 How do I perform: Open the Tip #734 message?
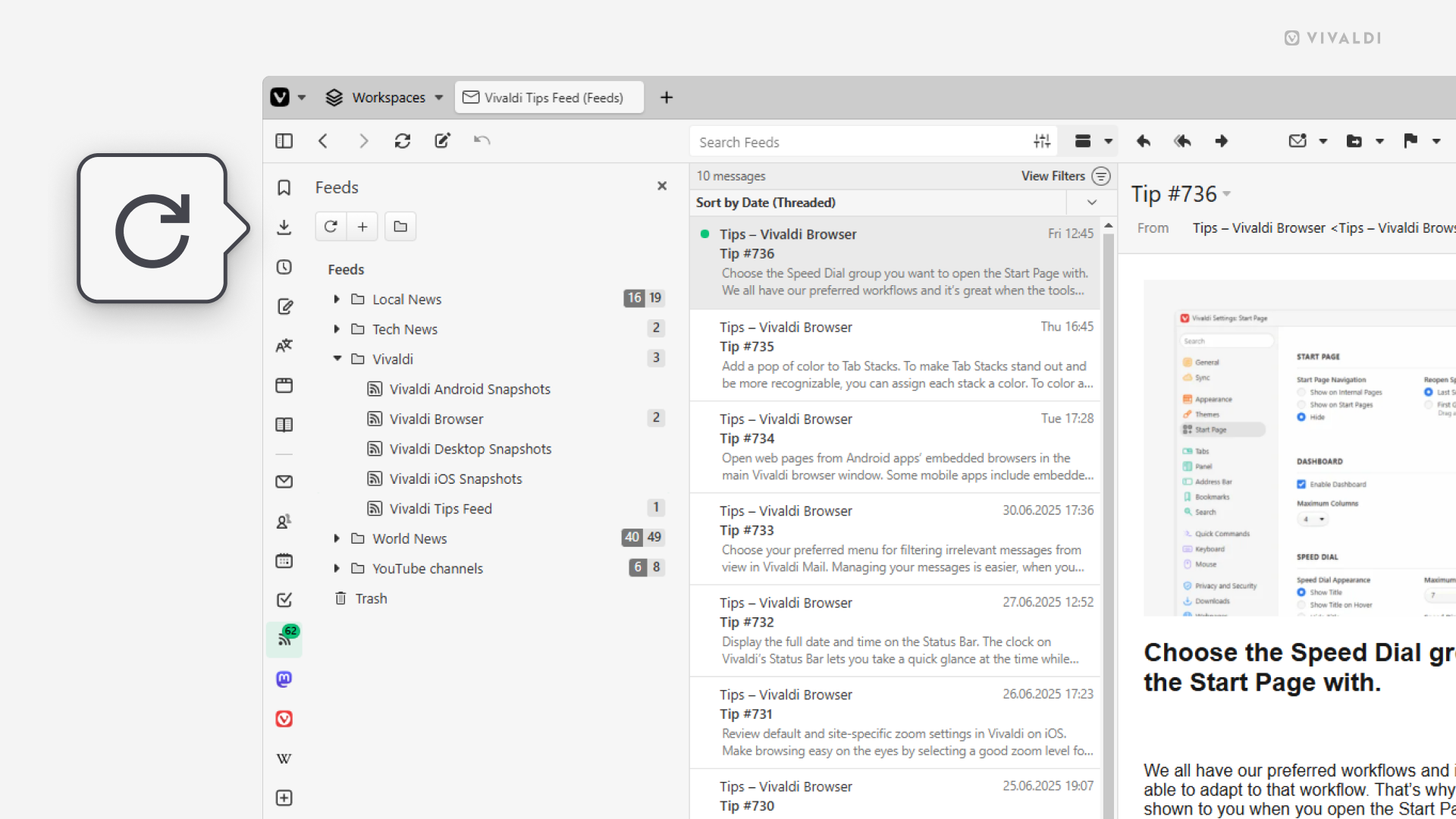point(896,447)
